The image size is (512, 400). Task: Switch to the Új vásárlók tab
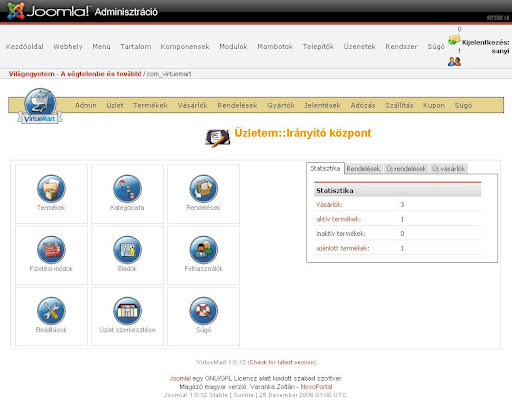click(449, 169)
